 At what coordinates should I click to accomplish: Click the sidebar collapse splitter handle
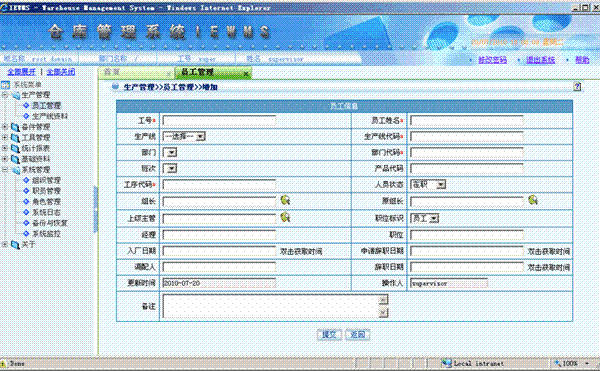click(x=96, y=209)
